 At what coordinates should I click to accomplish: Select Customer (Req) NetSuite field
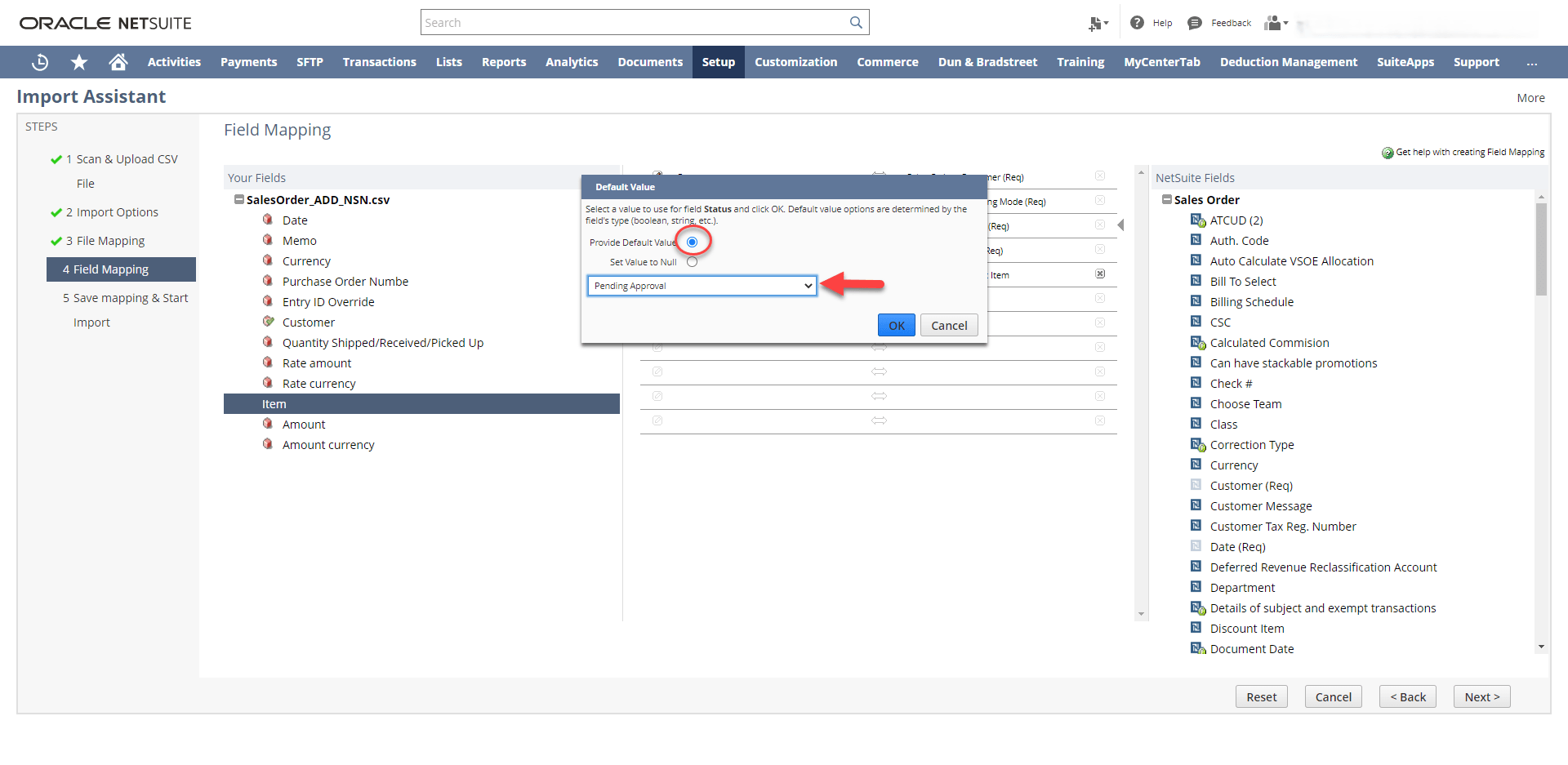click(1251, 485)
